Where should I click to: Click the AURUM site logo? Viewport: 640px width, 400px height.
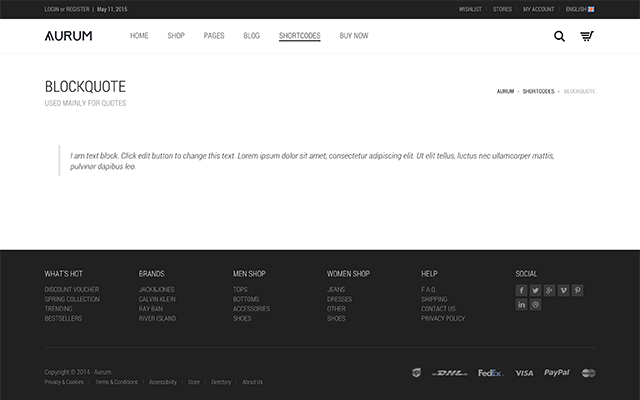pos(68,36)
